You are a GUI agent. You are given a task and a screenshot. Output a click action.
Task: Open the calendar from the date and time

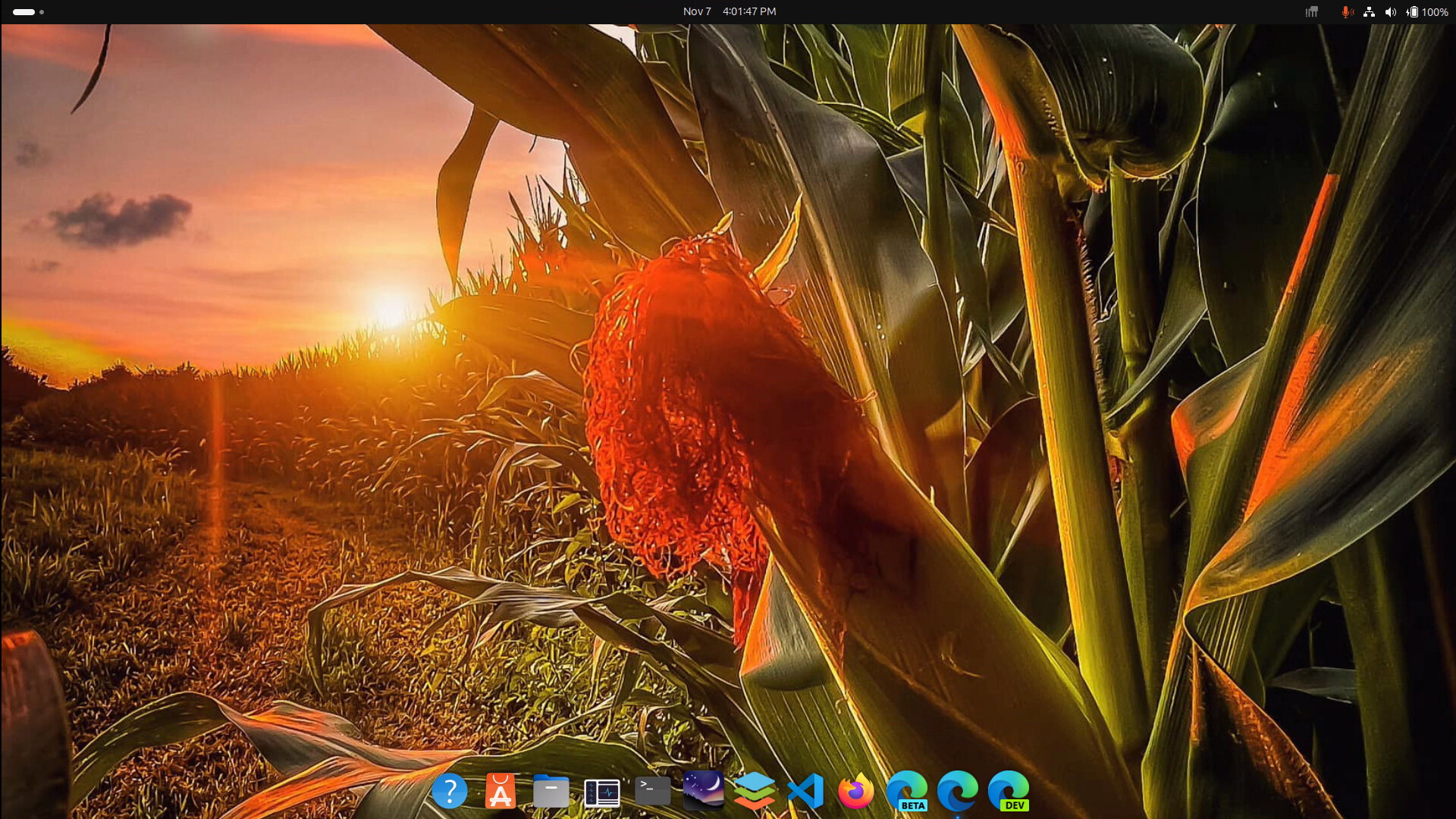tap(729, 11)
